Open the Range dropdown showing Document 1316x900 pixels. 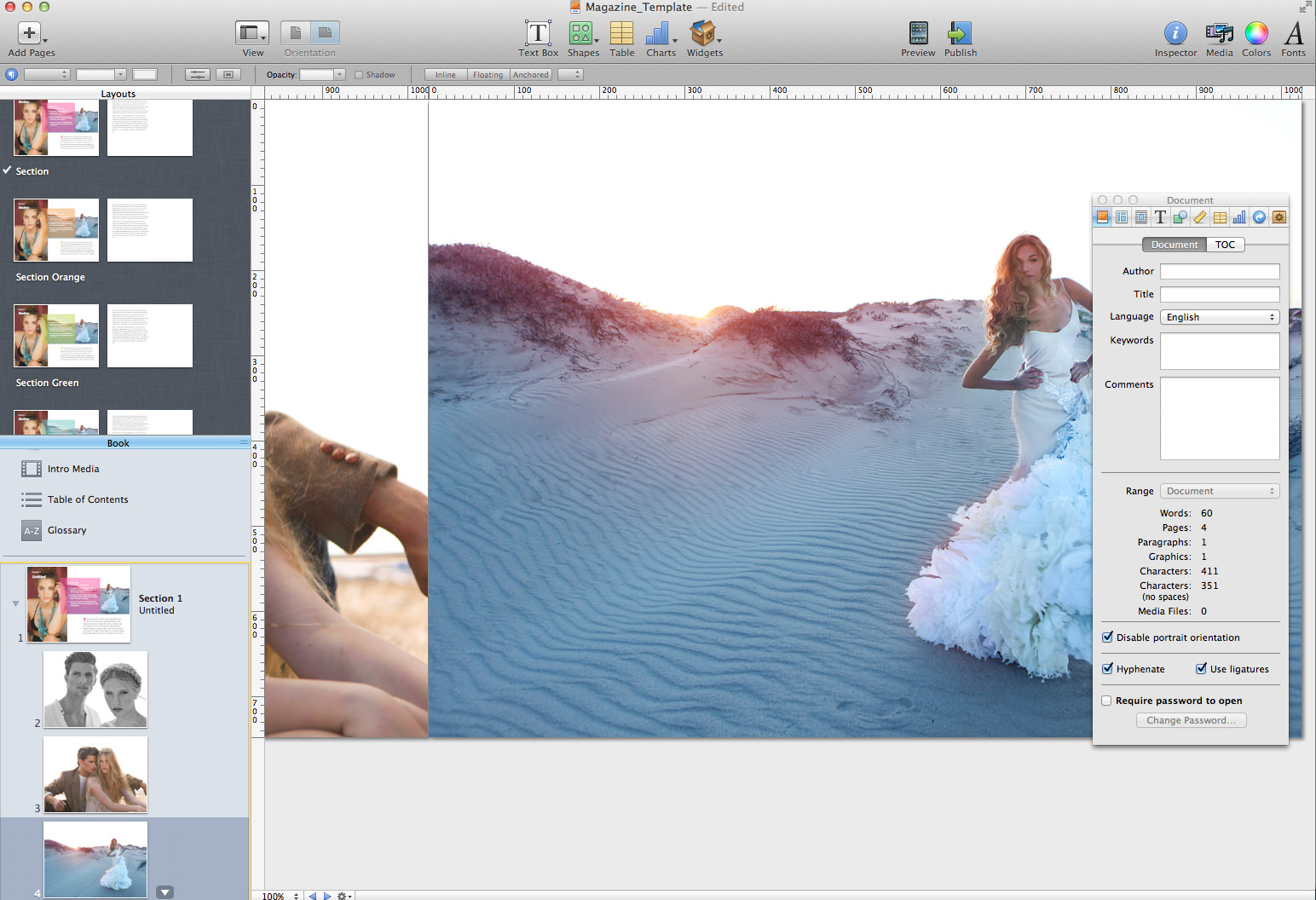click(x=1220, y=491)
